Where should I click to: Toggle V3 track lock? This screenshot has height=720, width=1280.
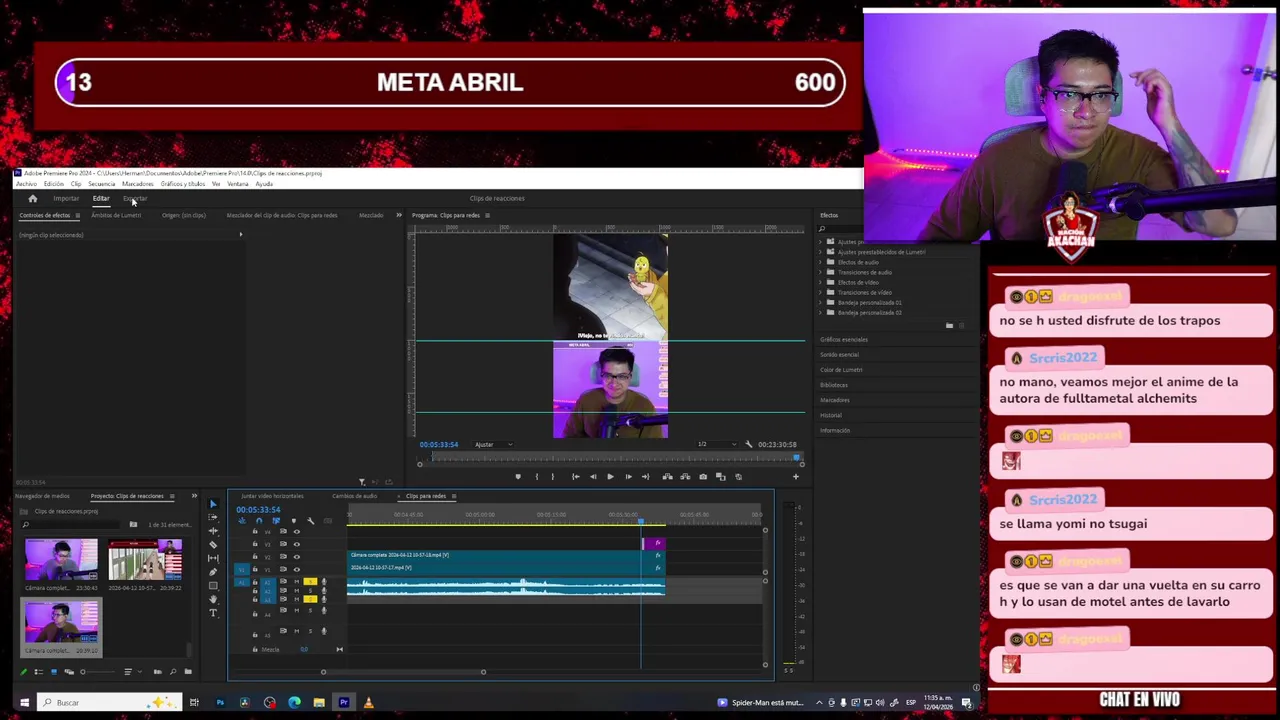pos(255,544)
